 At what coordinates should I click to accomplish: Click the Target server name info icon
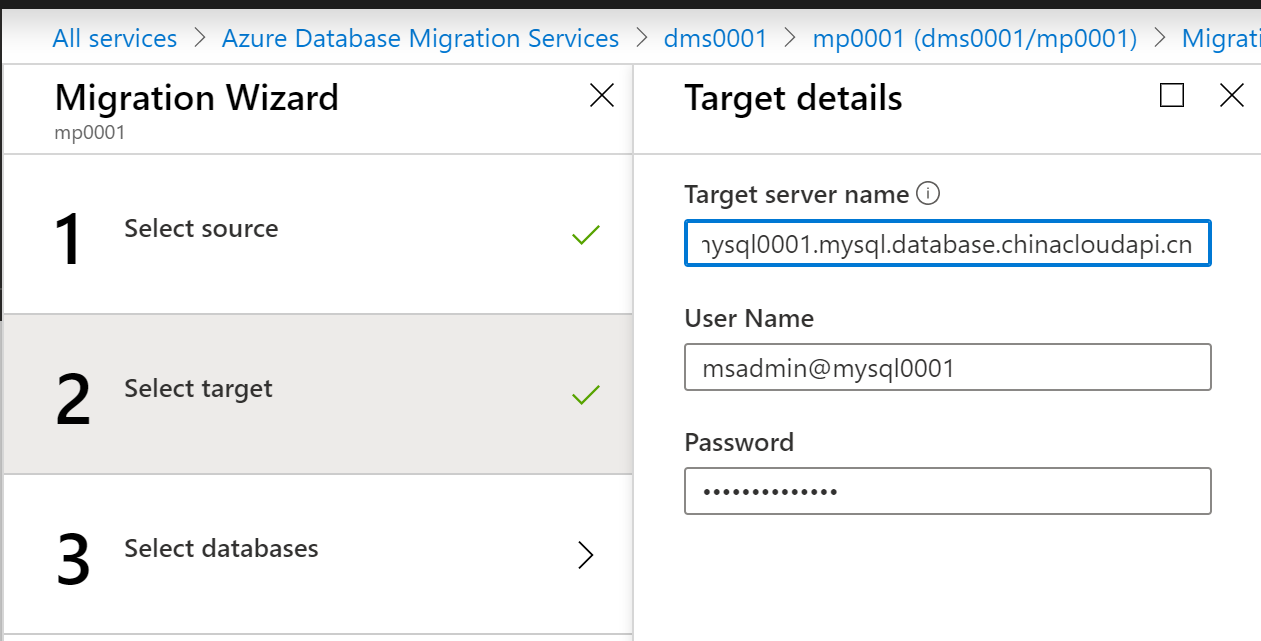pyautogui.click(x=928, y=193)
